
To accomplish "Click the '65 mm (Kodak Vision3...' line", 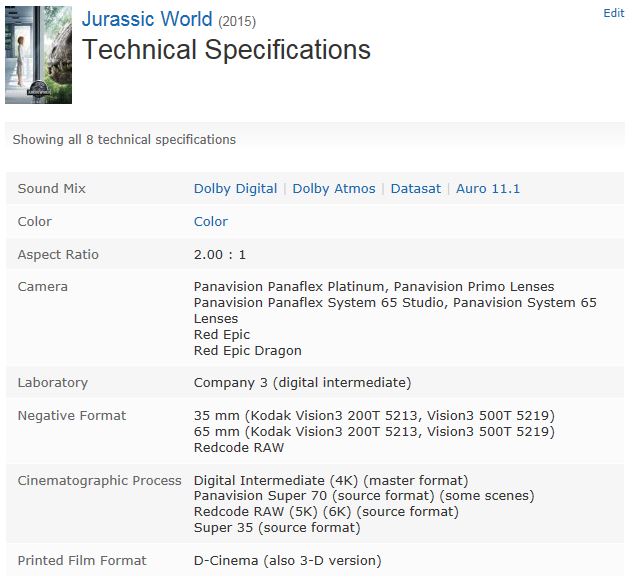I will click(x=374, y=432).
